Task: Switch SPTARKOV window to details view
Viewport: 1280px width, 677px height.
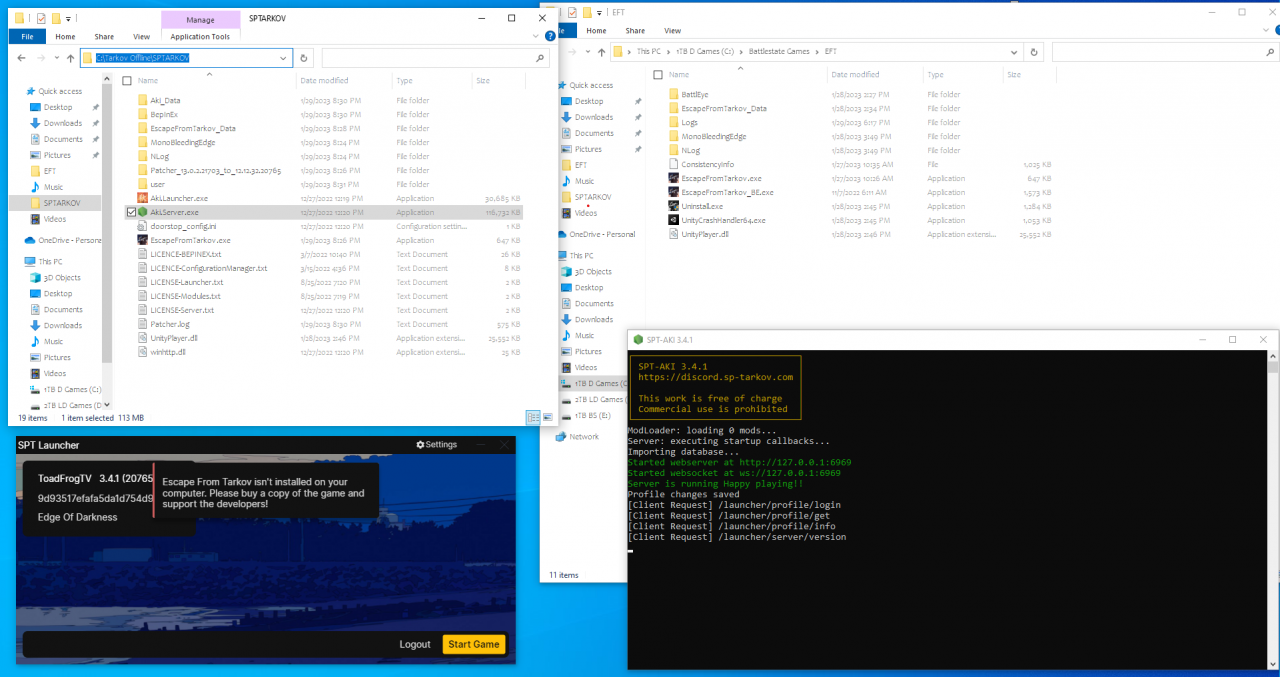Action: (531, 417)
